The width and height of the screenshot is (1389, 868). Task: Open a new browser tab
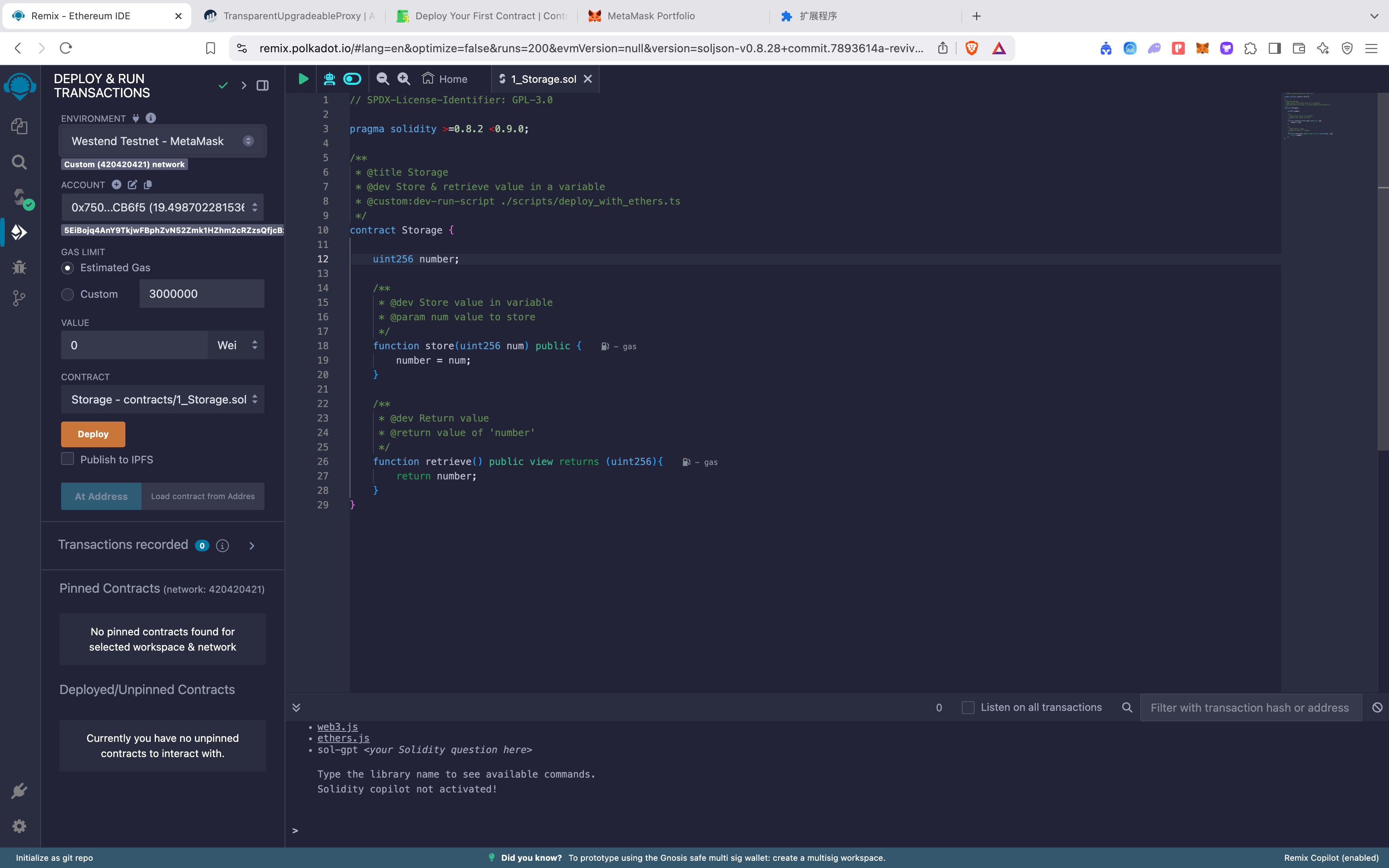click(976, 16)
